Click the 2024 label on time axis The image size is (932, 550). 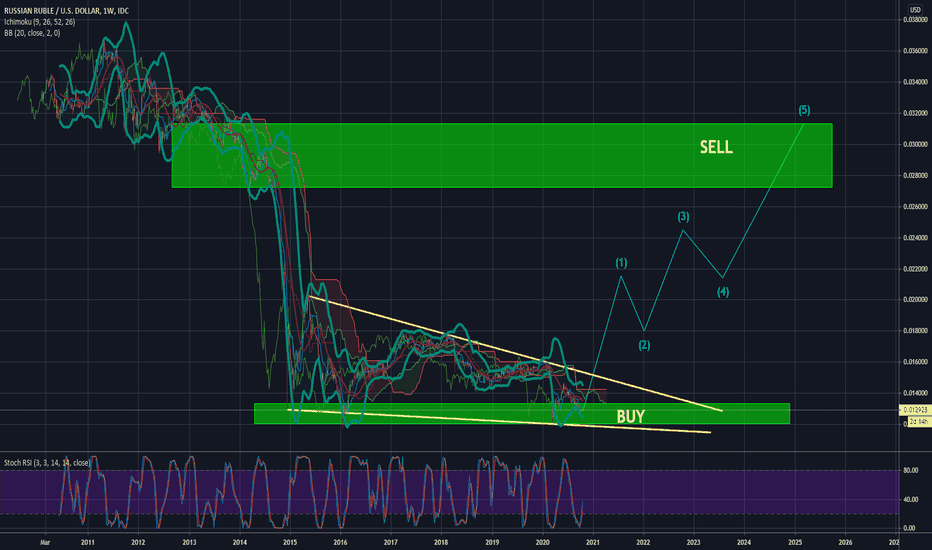[x=744, y=542]
